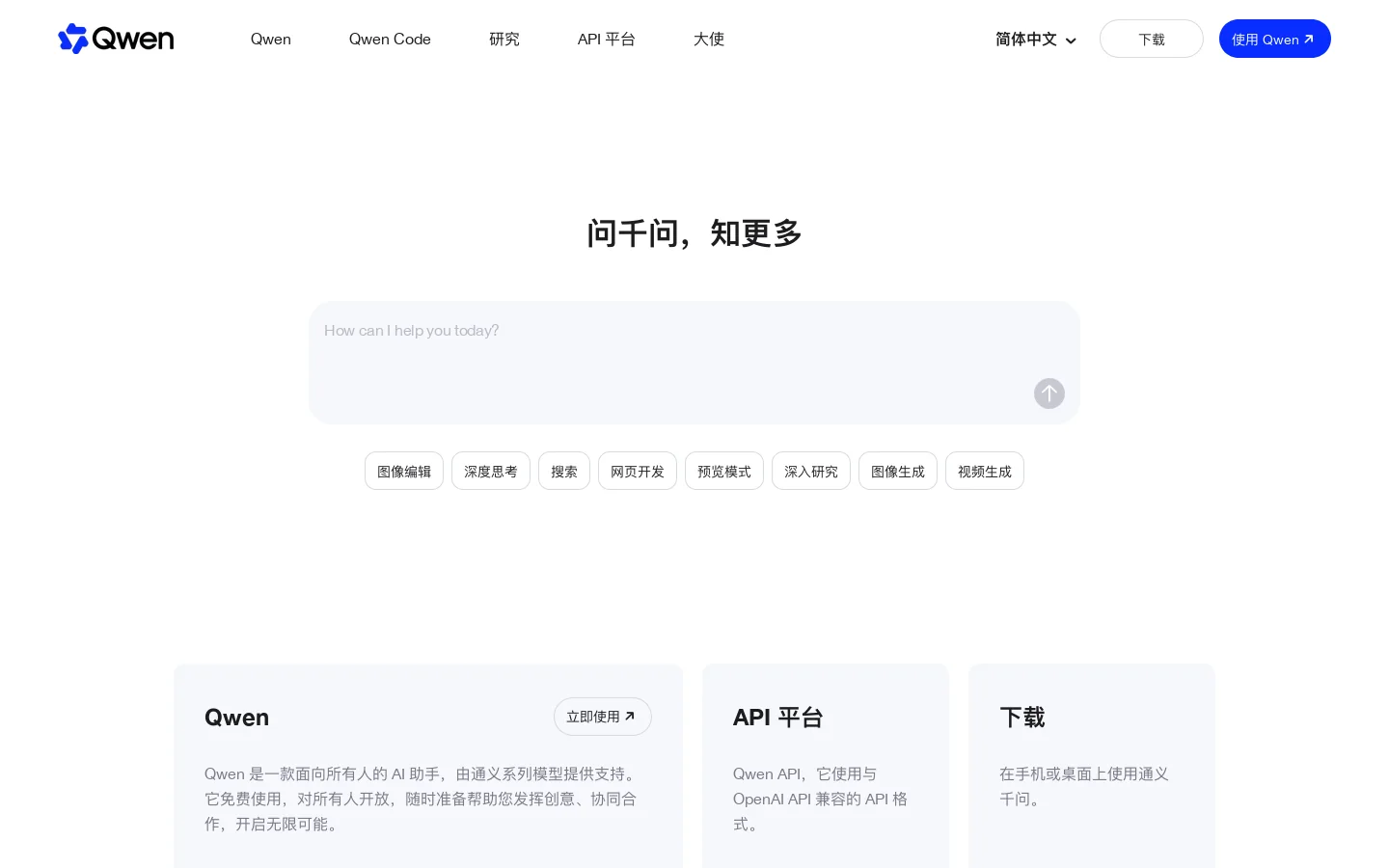
Task: Open the 大使 nav item
Action: pos(709,39)
